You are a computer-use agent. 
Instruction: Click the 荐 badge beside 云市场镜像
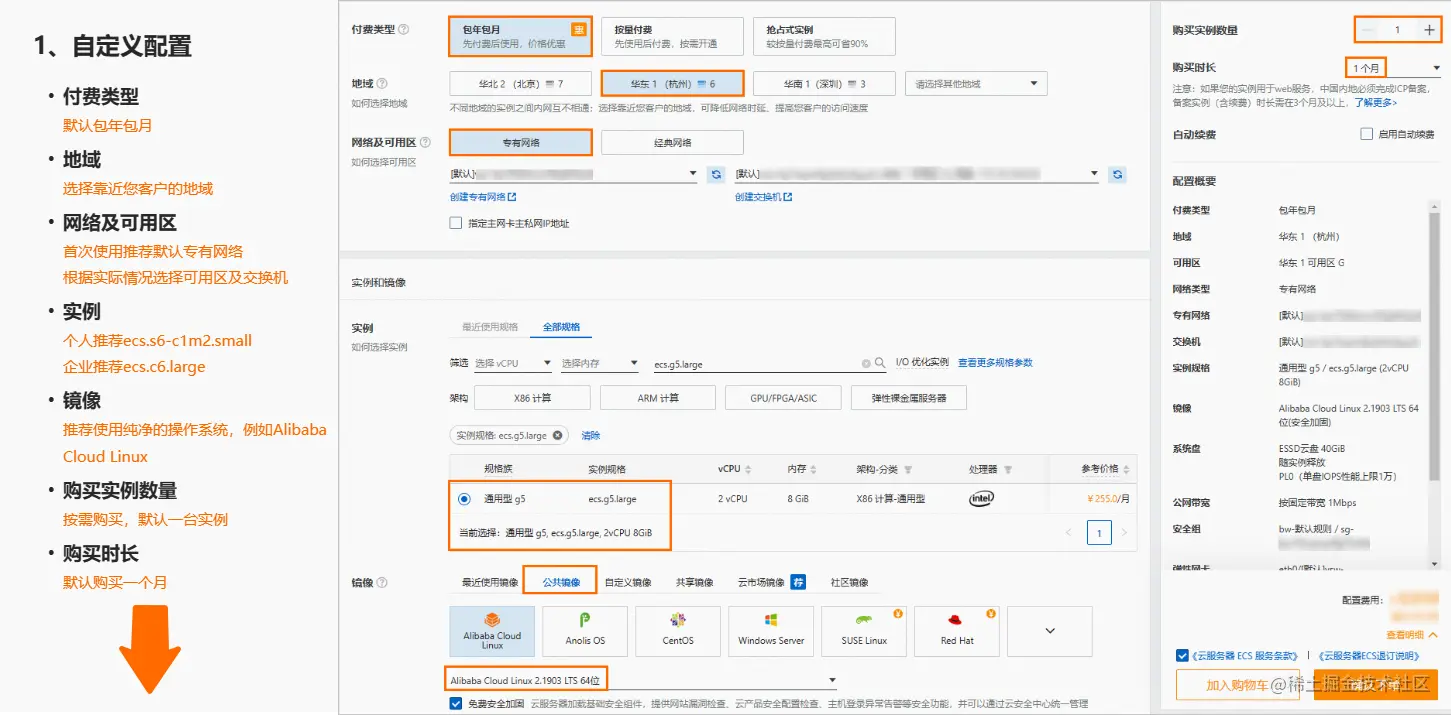(798, 582)
